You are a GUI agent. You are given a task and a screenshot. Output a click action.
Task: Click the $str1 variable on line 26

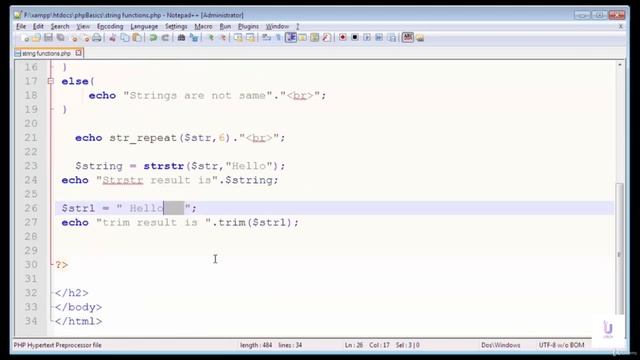(x=78, y=208)
